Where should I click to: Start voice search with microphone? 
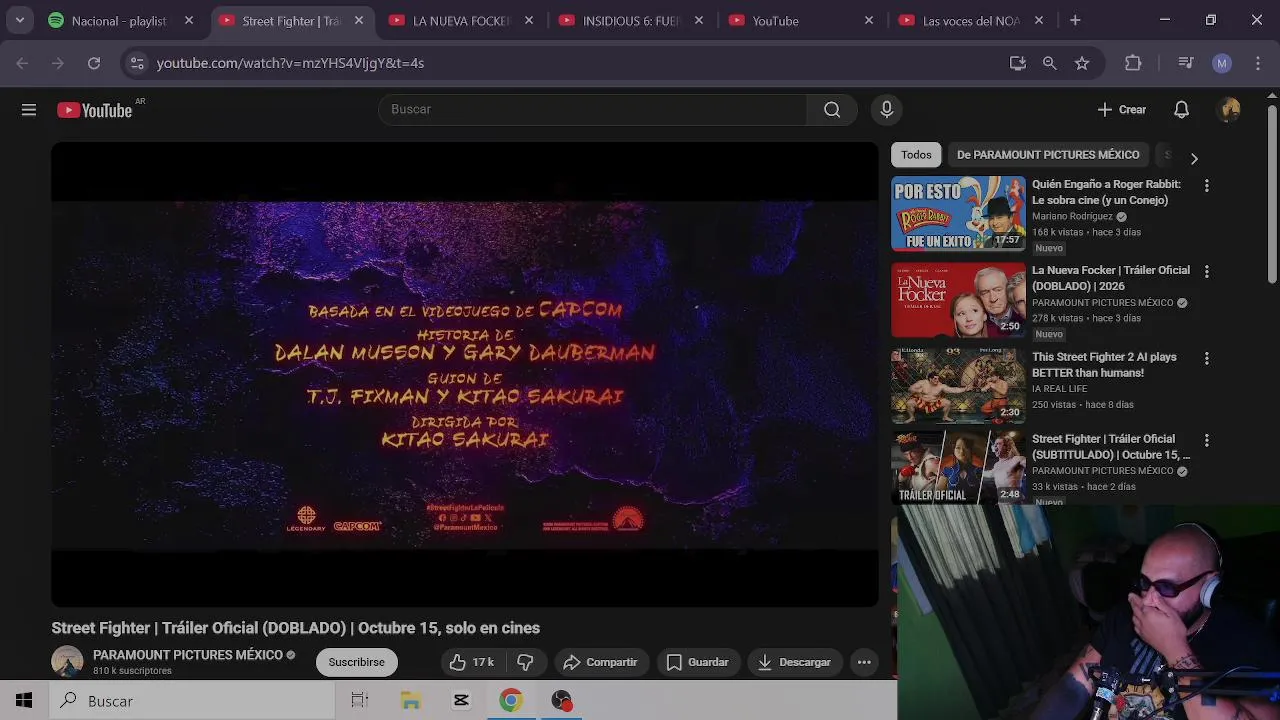click(x=887, y=110)
